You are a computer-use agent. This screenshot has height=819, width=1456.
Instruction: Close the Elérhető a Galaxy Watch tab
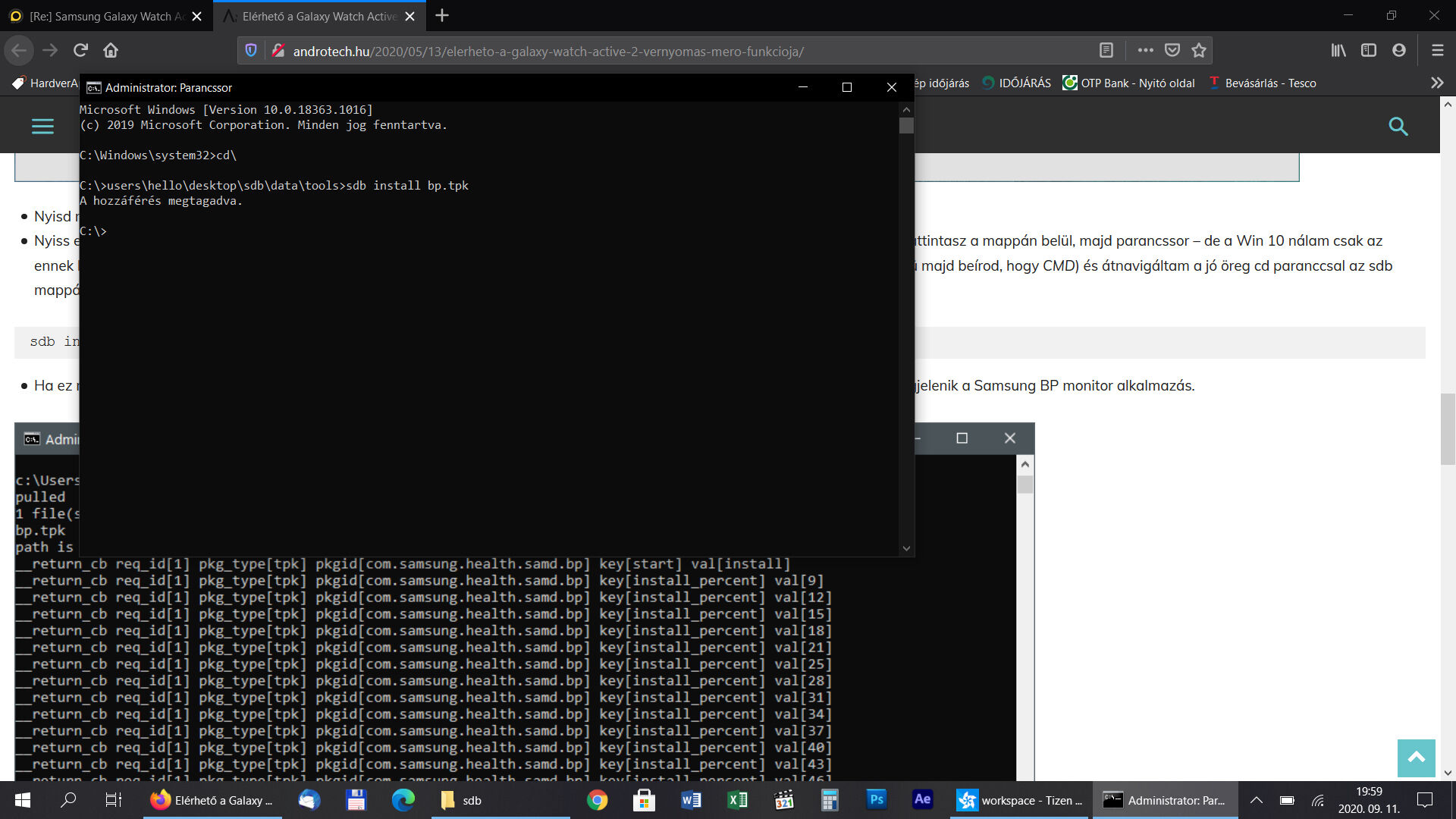tap(410, 16)
